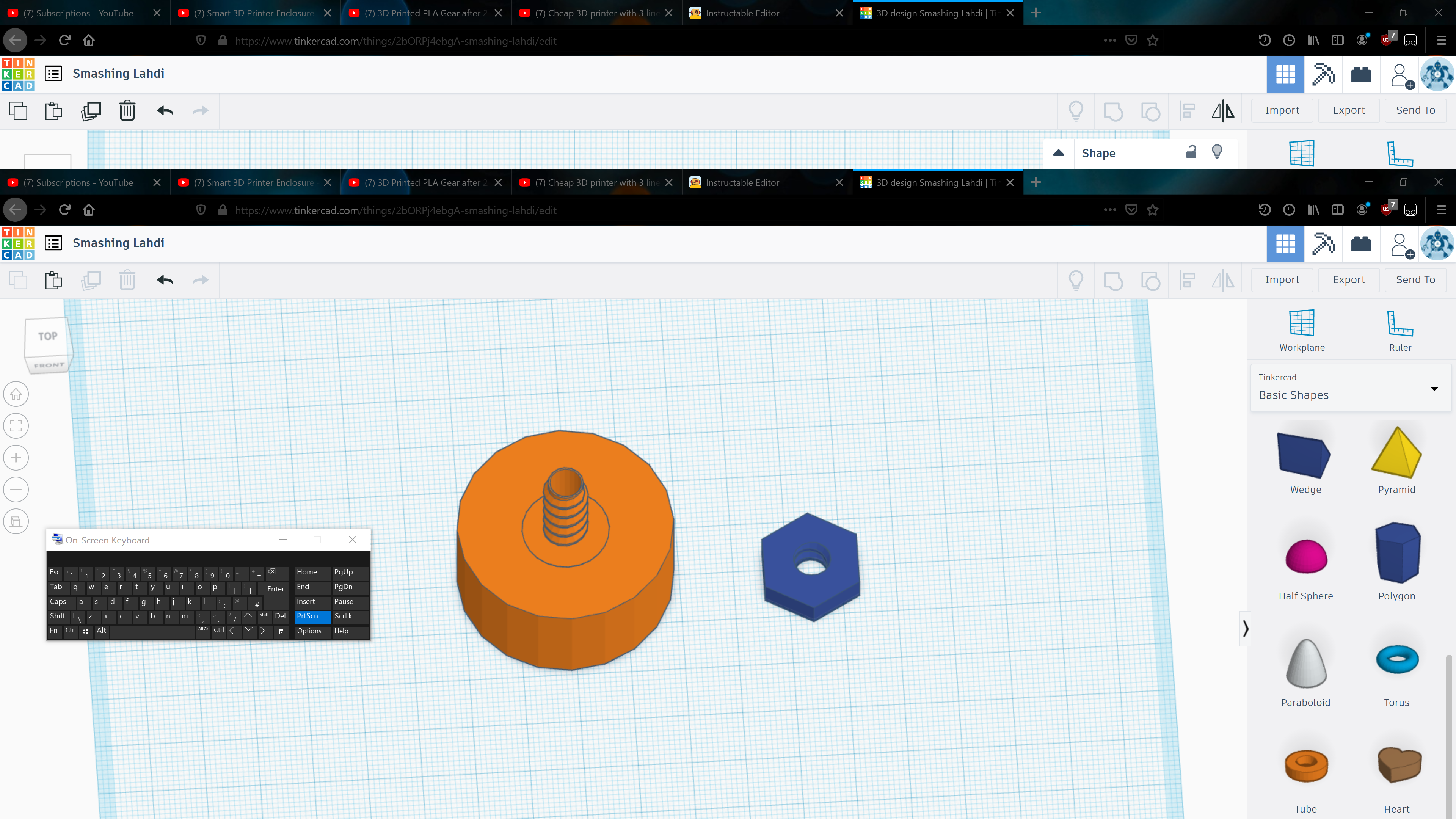Screen dimensions: 1456x819
Task: Toggle Shape panel lightbulb visibility
Action: click(1217, 152)
